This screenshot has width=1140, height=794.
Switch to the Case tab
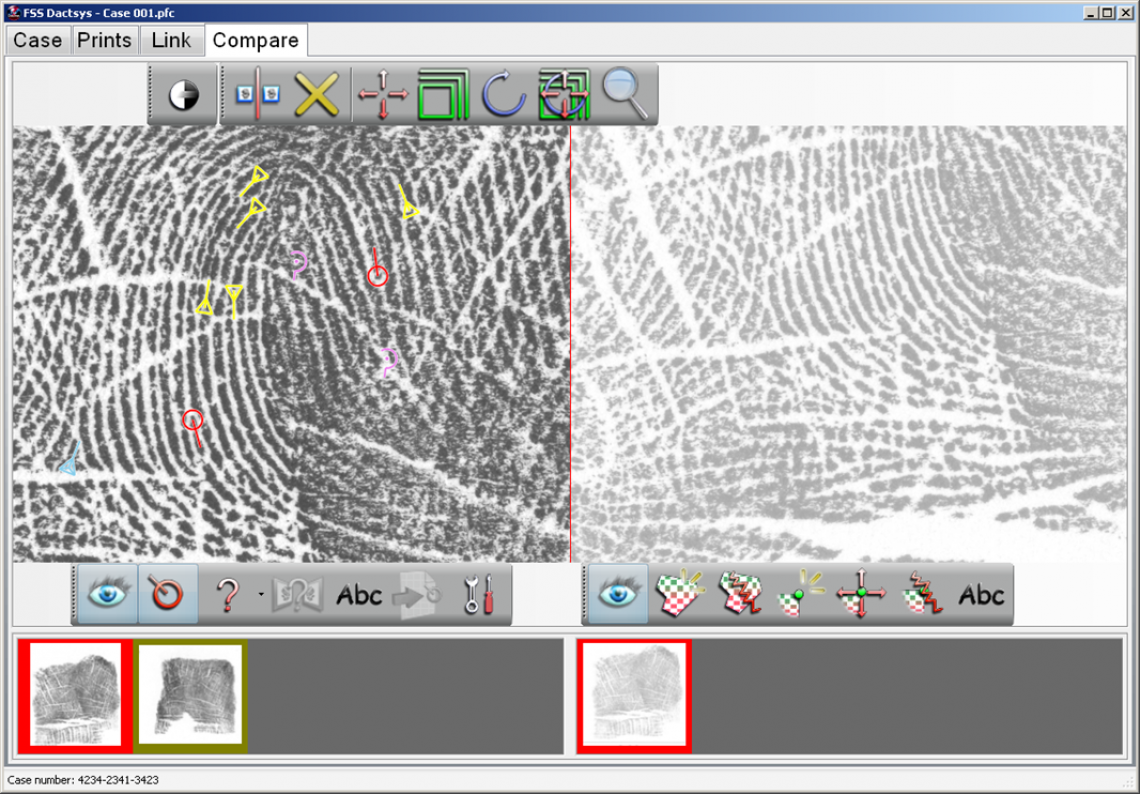pos(38,41)
